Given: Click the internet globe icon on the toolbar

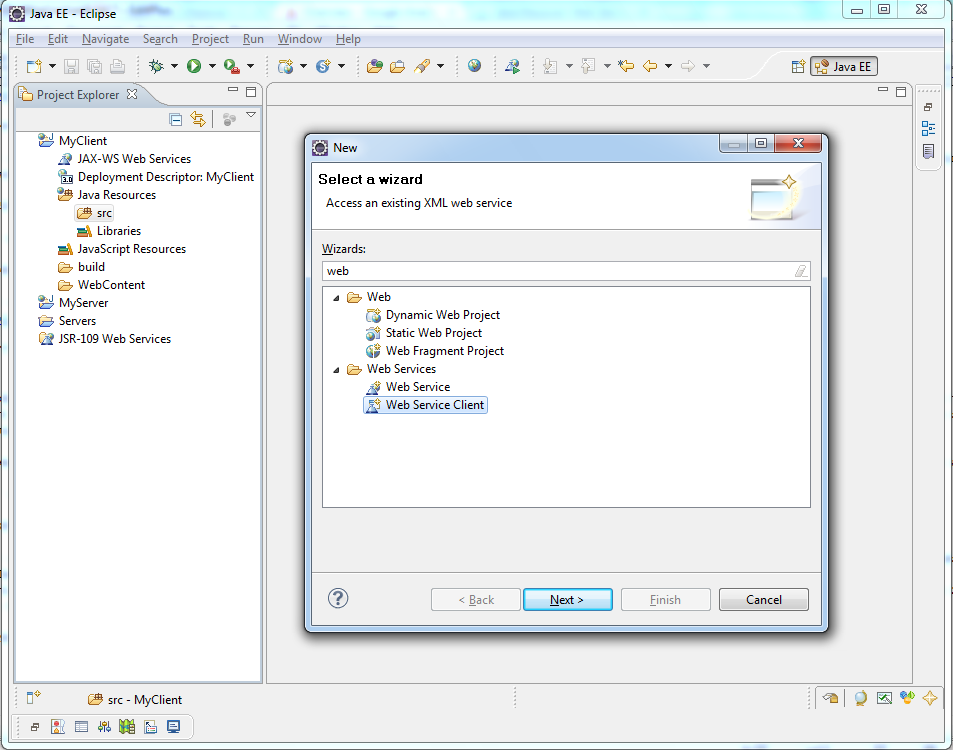Looking at the screenshot, I should (472, 66).
